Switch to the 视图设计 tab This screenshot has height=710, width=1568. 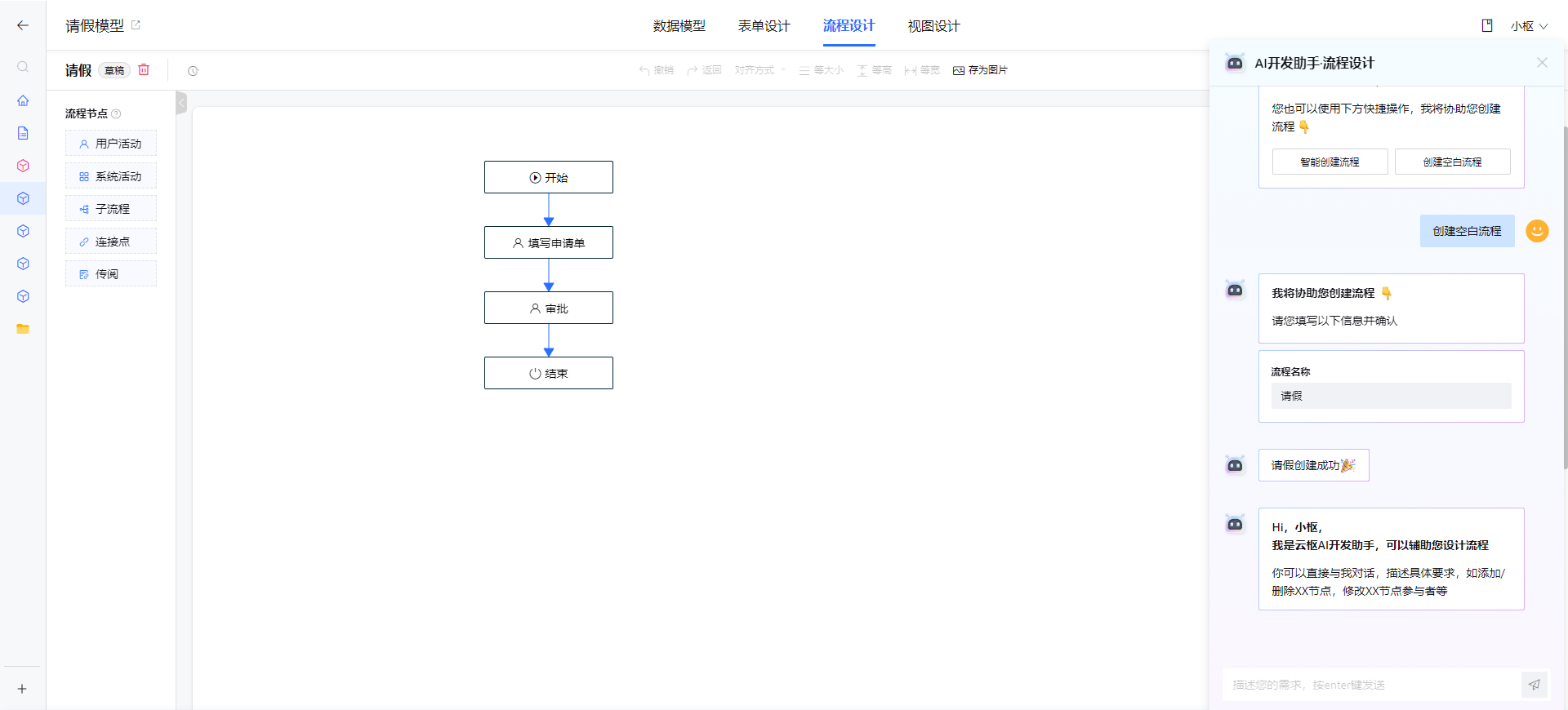click(933, 26)
